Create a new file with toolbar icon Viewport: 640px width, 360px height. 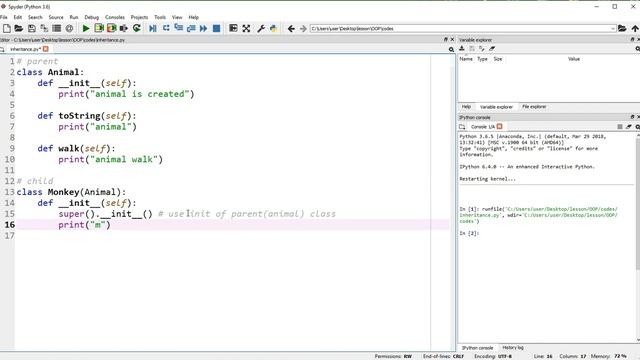point(7,28)
